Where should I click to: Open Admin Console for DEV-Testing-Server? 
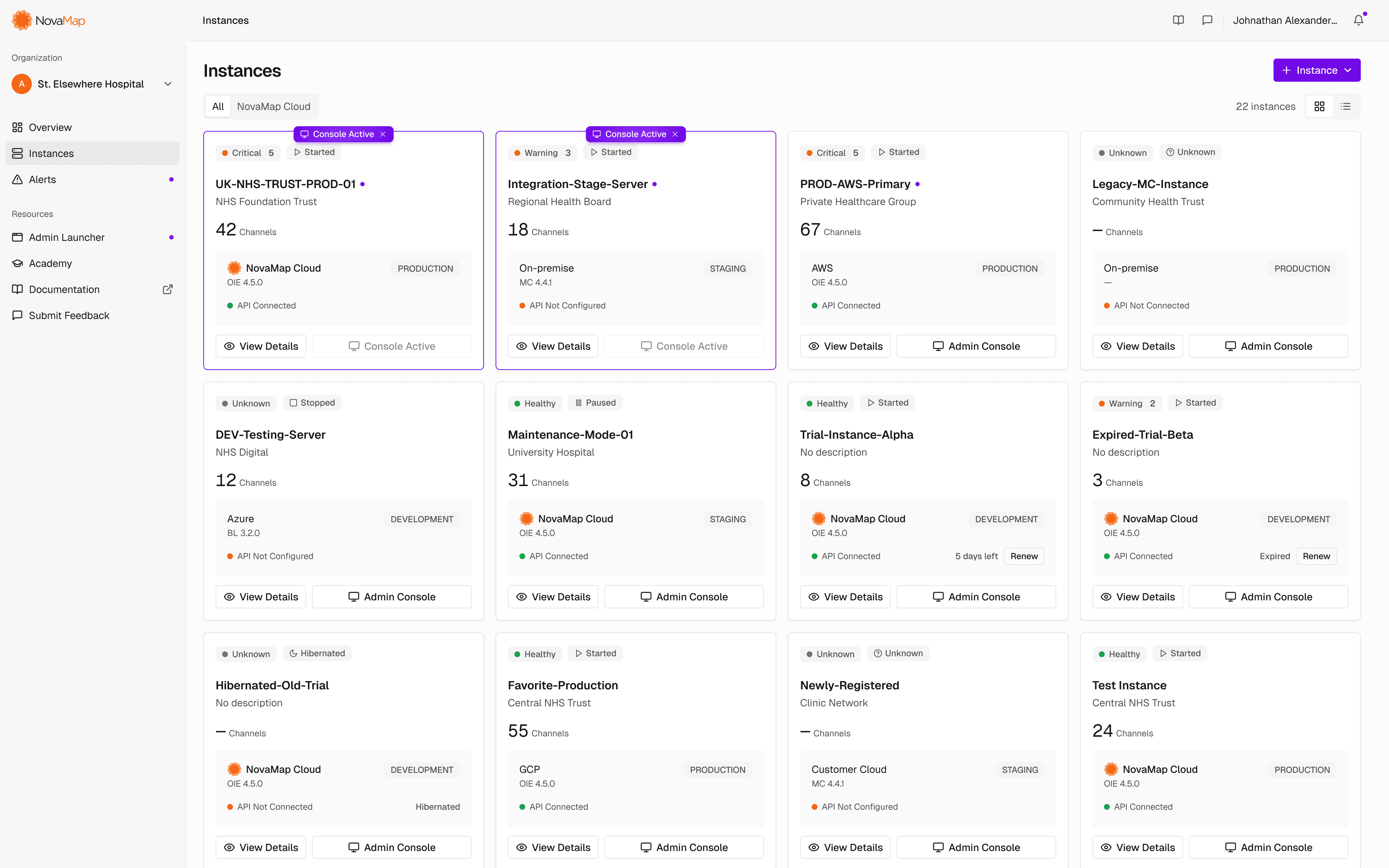pyautogui.click(x=391, y=596)
